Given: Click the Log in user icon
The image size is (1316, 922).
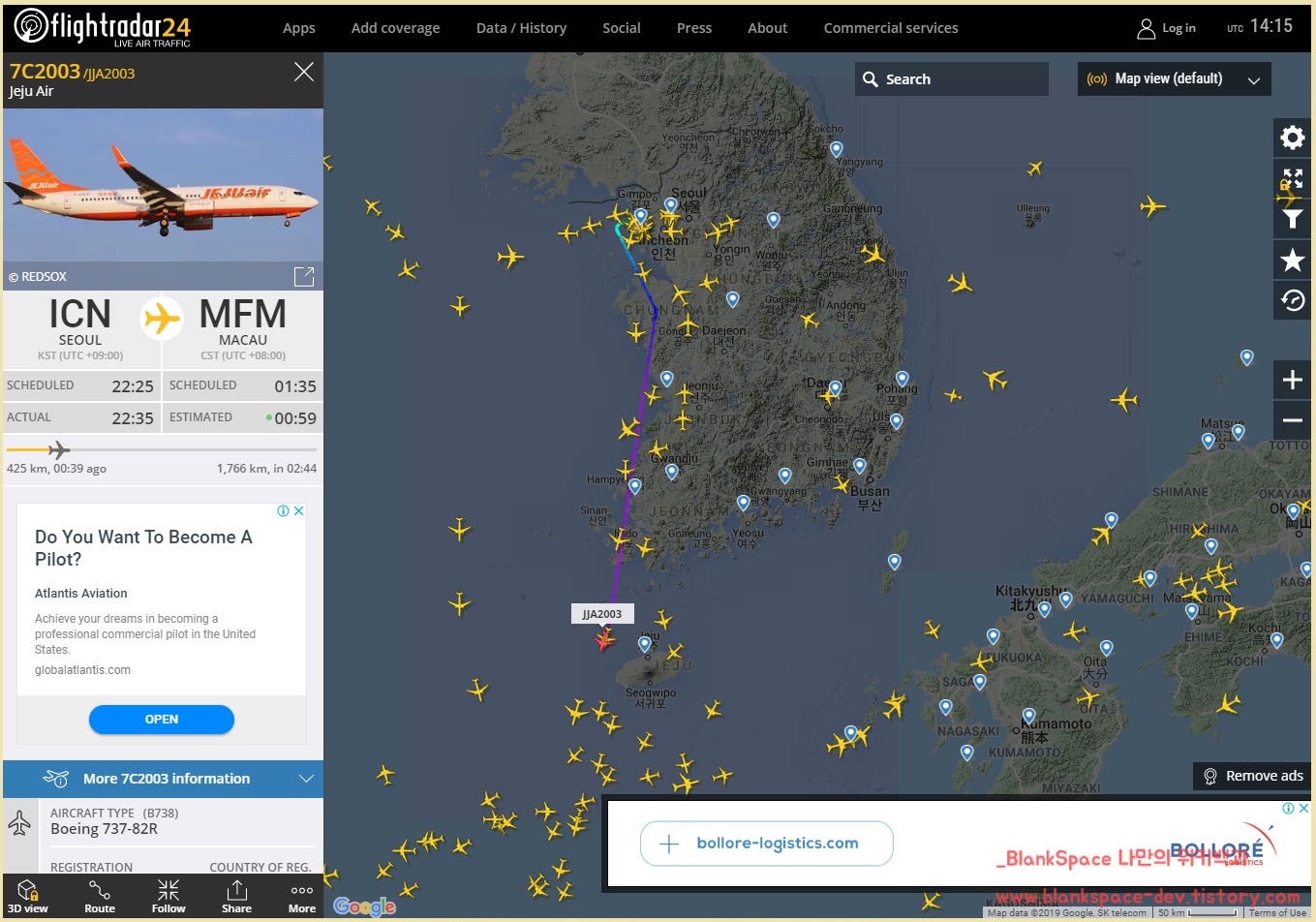Looking at the screenshot, I should (1146, 28).
